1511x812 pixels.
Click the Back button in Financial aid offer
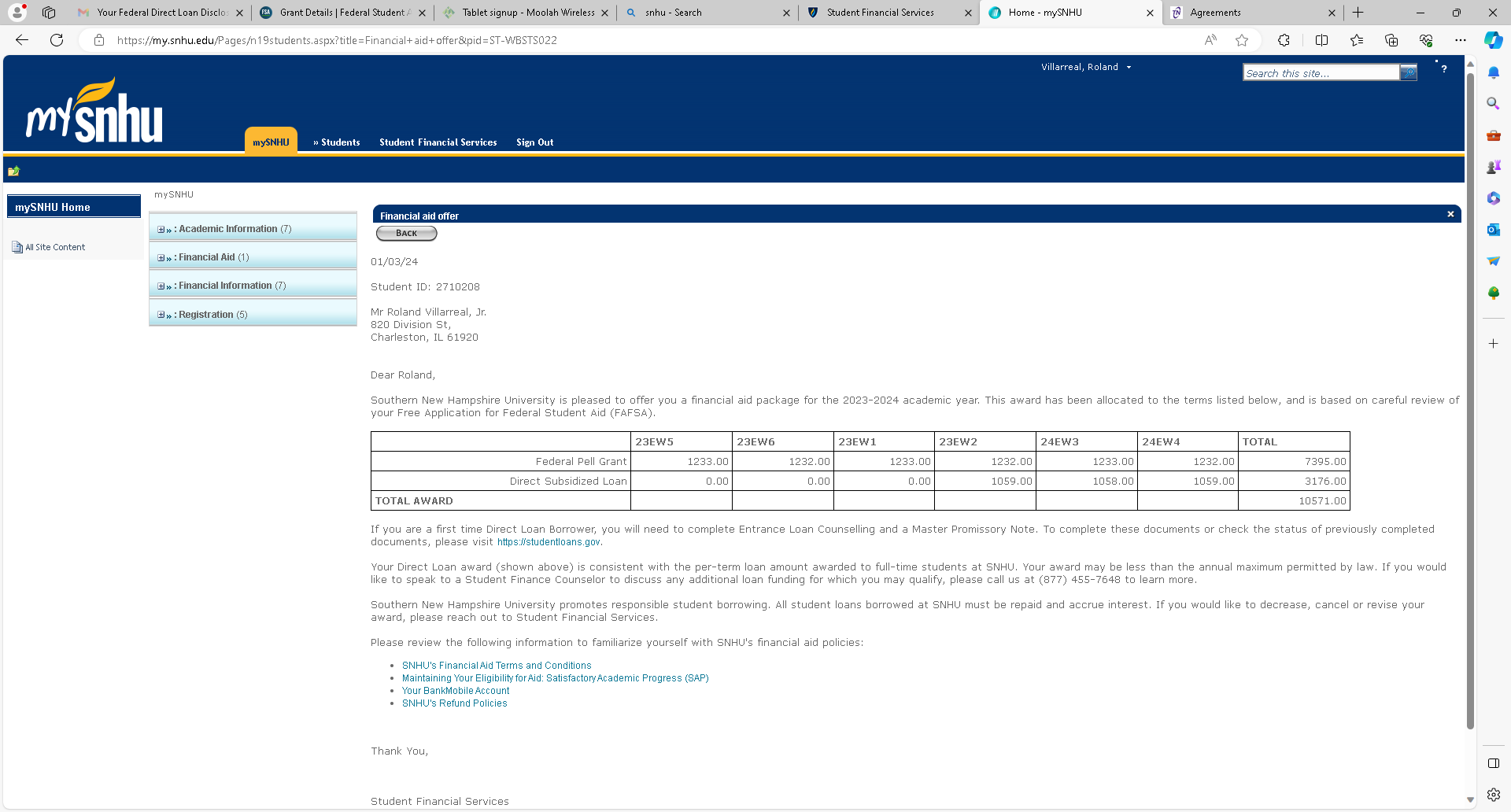(406, 233)
